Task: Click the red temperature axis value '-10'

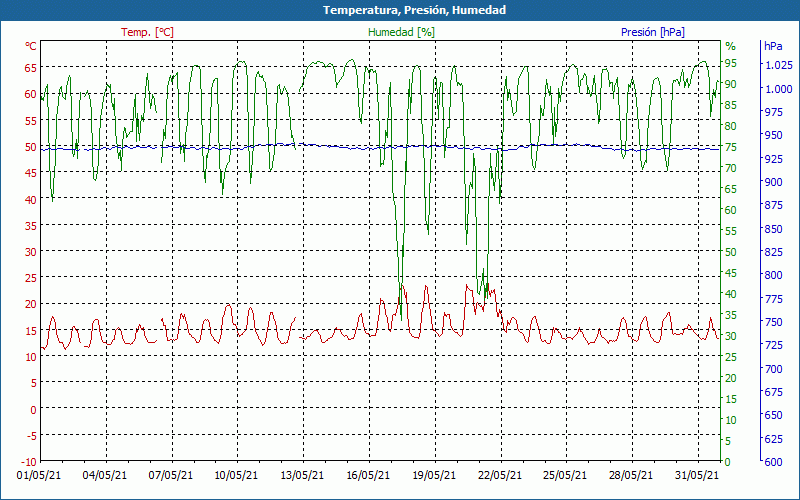Action: click(x=29, y=462)
